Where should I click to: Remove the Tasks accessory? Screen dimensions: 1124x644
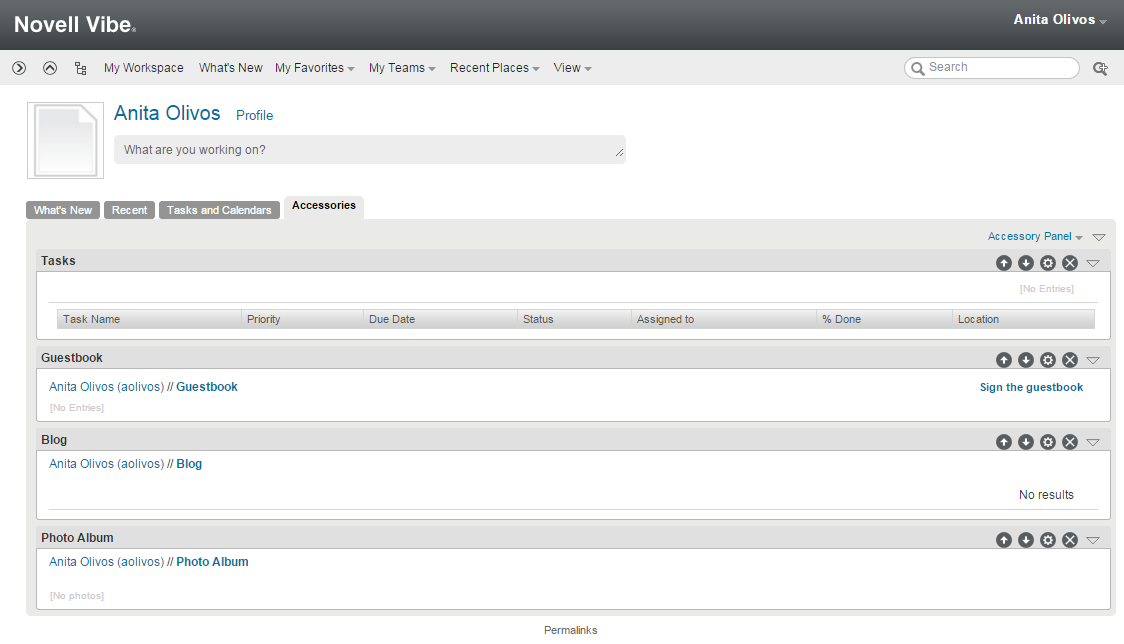coord(1070,263)
